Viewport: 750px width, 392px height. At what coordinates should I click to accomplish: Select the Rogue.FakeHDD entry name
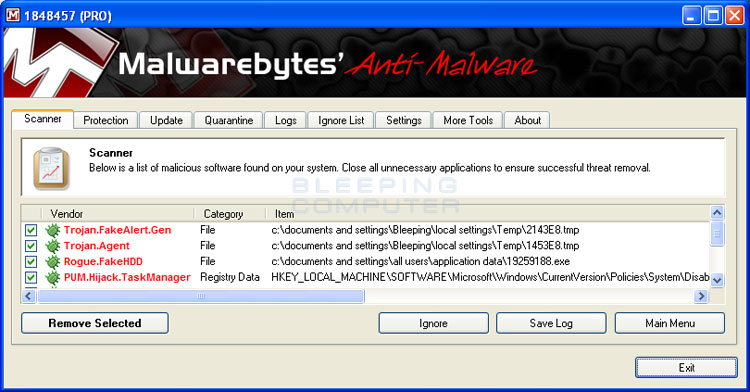pyautogui.click(x=103, y=262)
